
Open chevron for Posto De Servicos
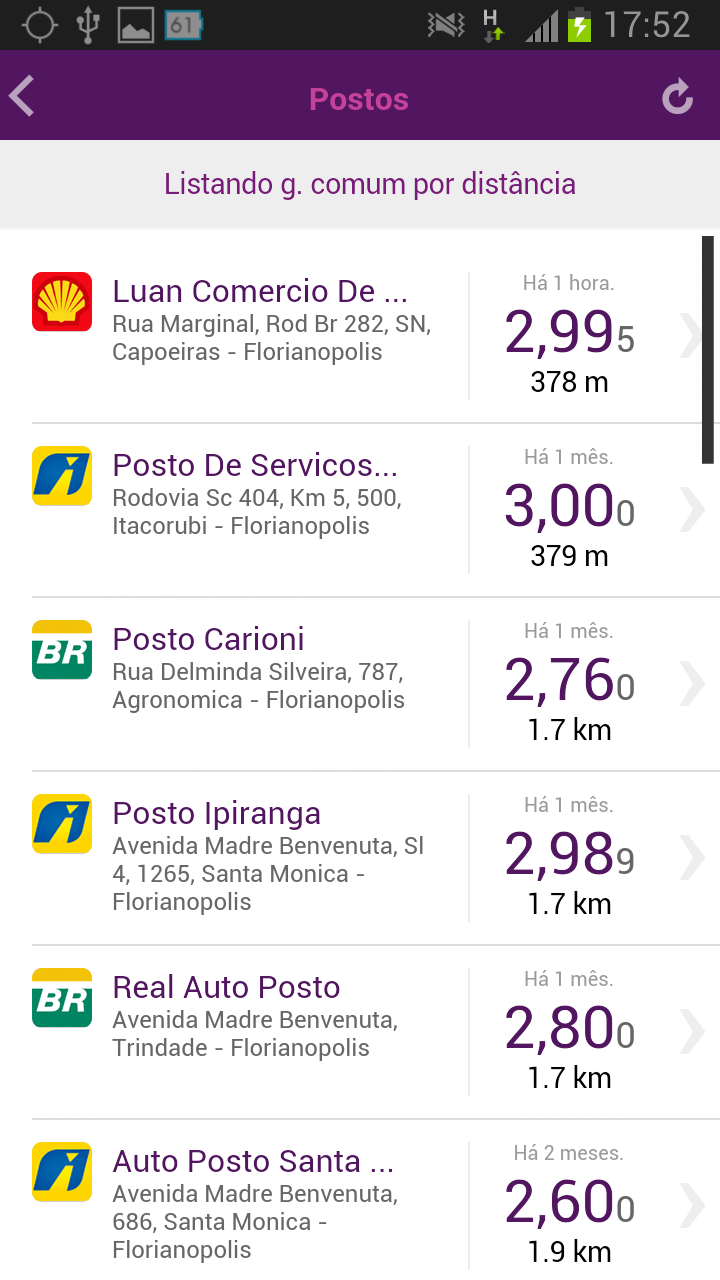point(692,510)
